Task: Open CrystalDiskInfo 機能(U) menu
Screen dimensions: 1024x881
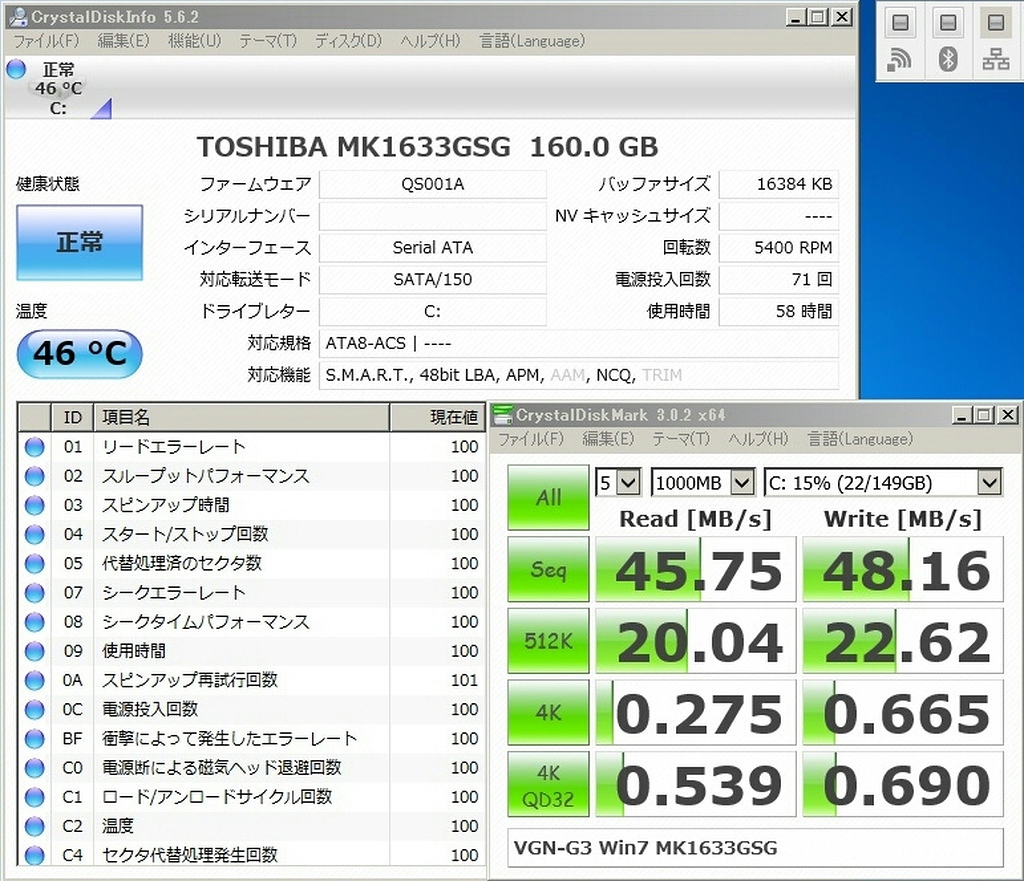Action: tap(195, 41)
